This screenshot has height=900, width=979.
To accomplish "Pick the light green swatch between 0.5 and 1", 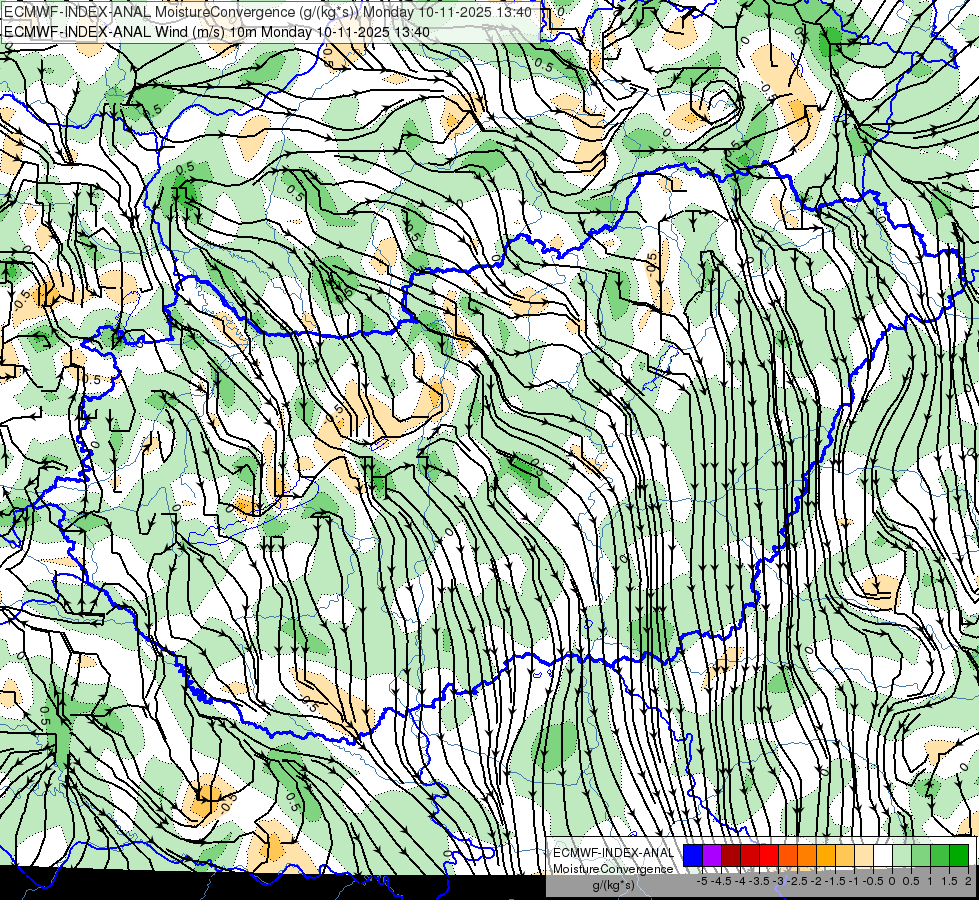I will [922, 856].
